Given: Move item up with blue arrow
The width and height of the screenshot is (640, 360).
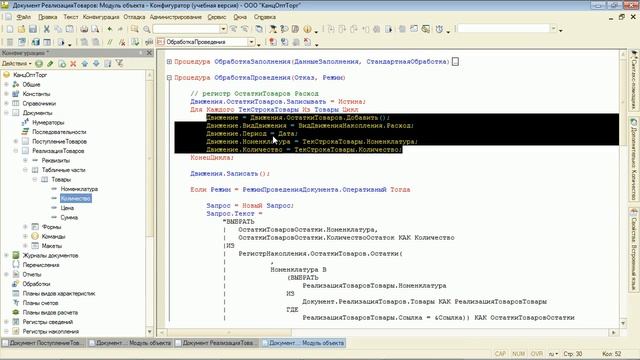Looking at the screenshot, I should 84,63.
